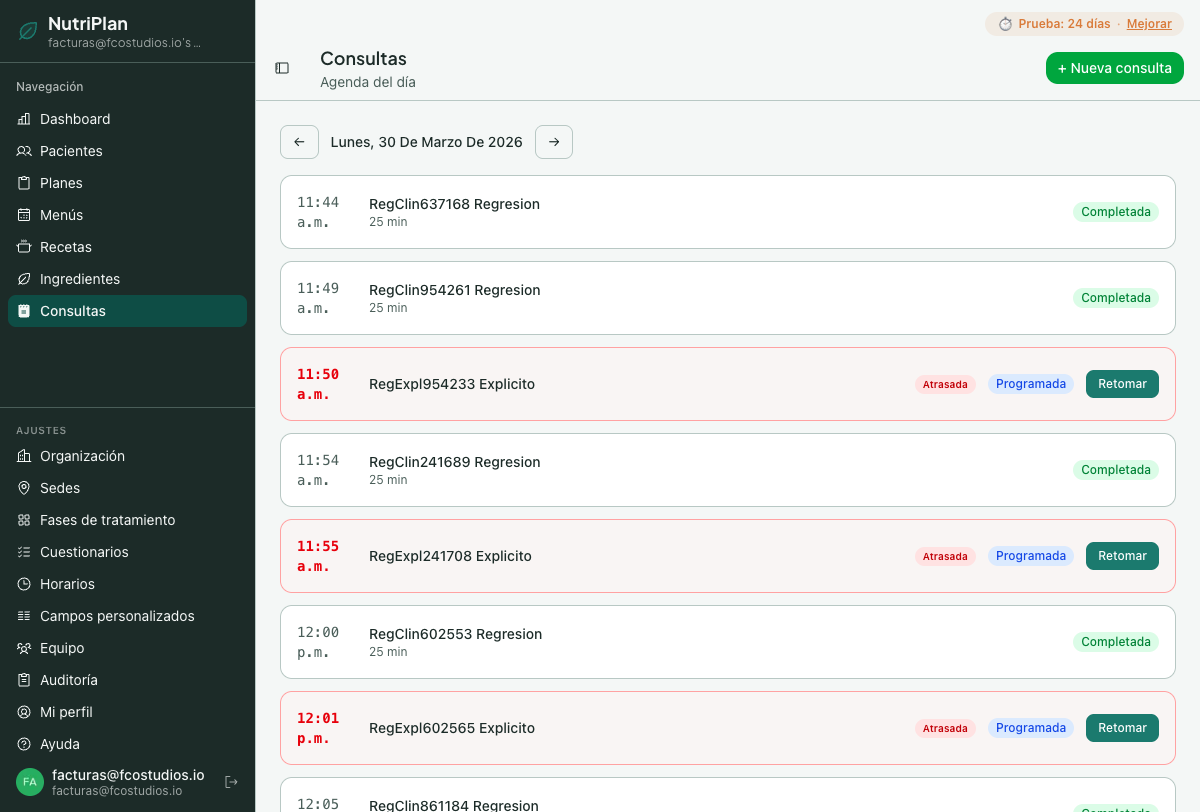Click the Sedes location pin icon

[24, 488]
